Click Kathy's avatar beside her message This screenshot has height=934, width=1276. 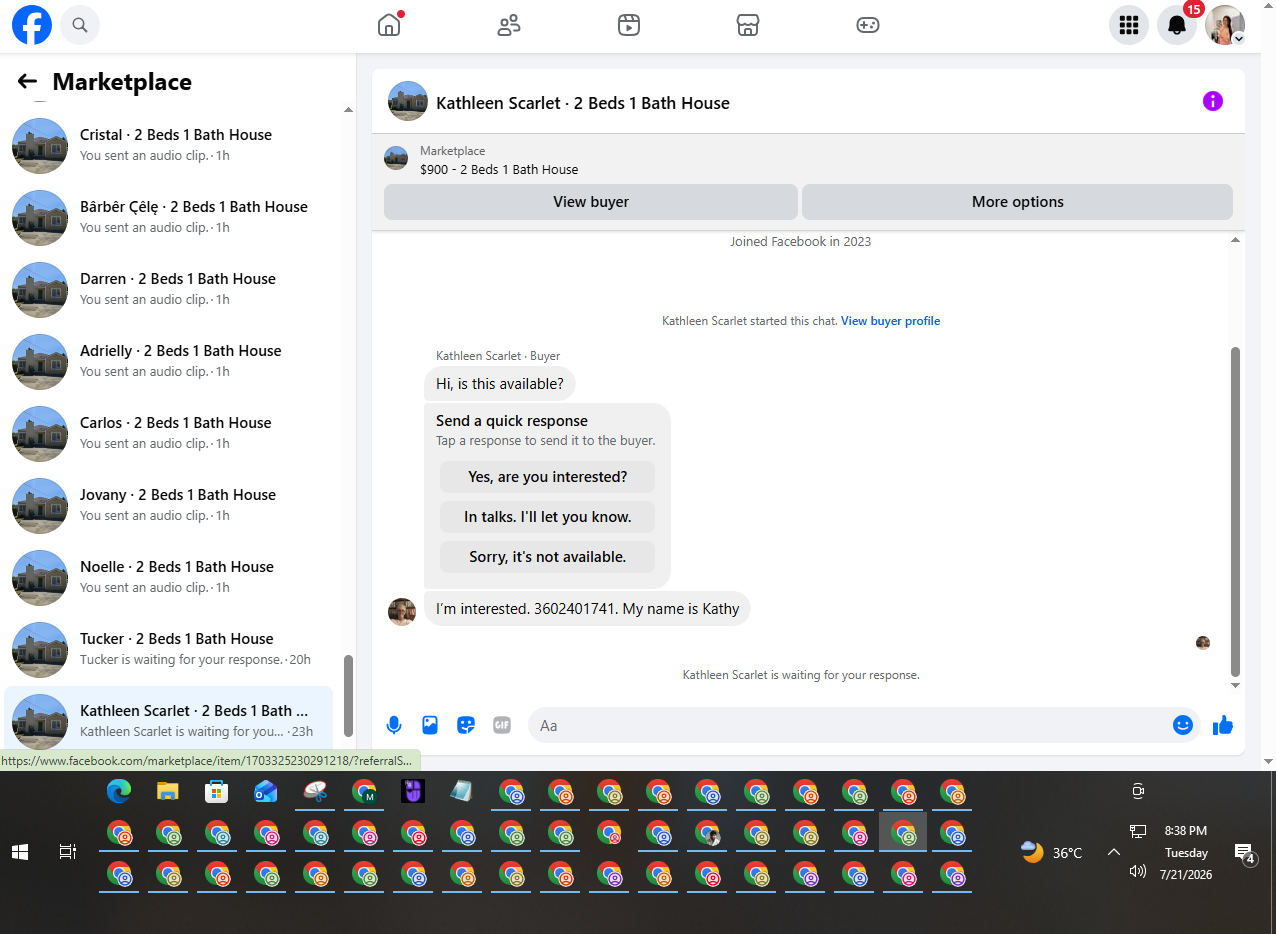(x=402, y=611)
